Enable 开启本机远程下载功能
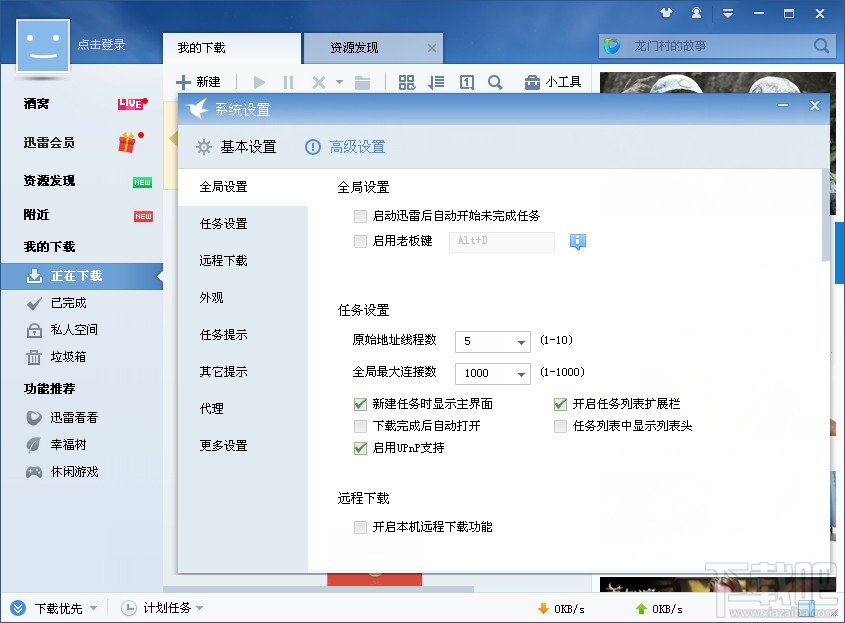The height and width of the screenshot is (623, 845). coord(360,527)
